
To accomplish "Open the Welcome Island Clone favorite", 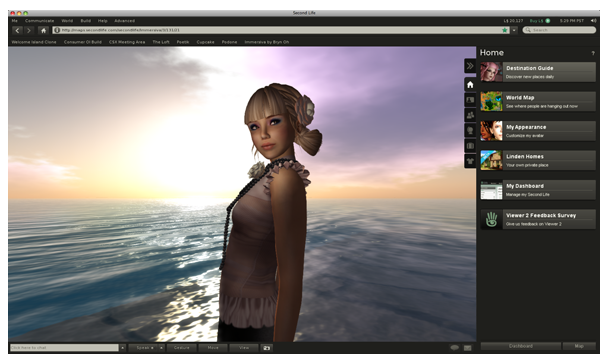I will (x=34, y=42).
